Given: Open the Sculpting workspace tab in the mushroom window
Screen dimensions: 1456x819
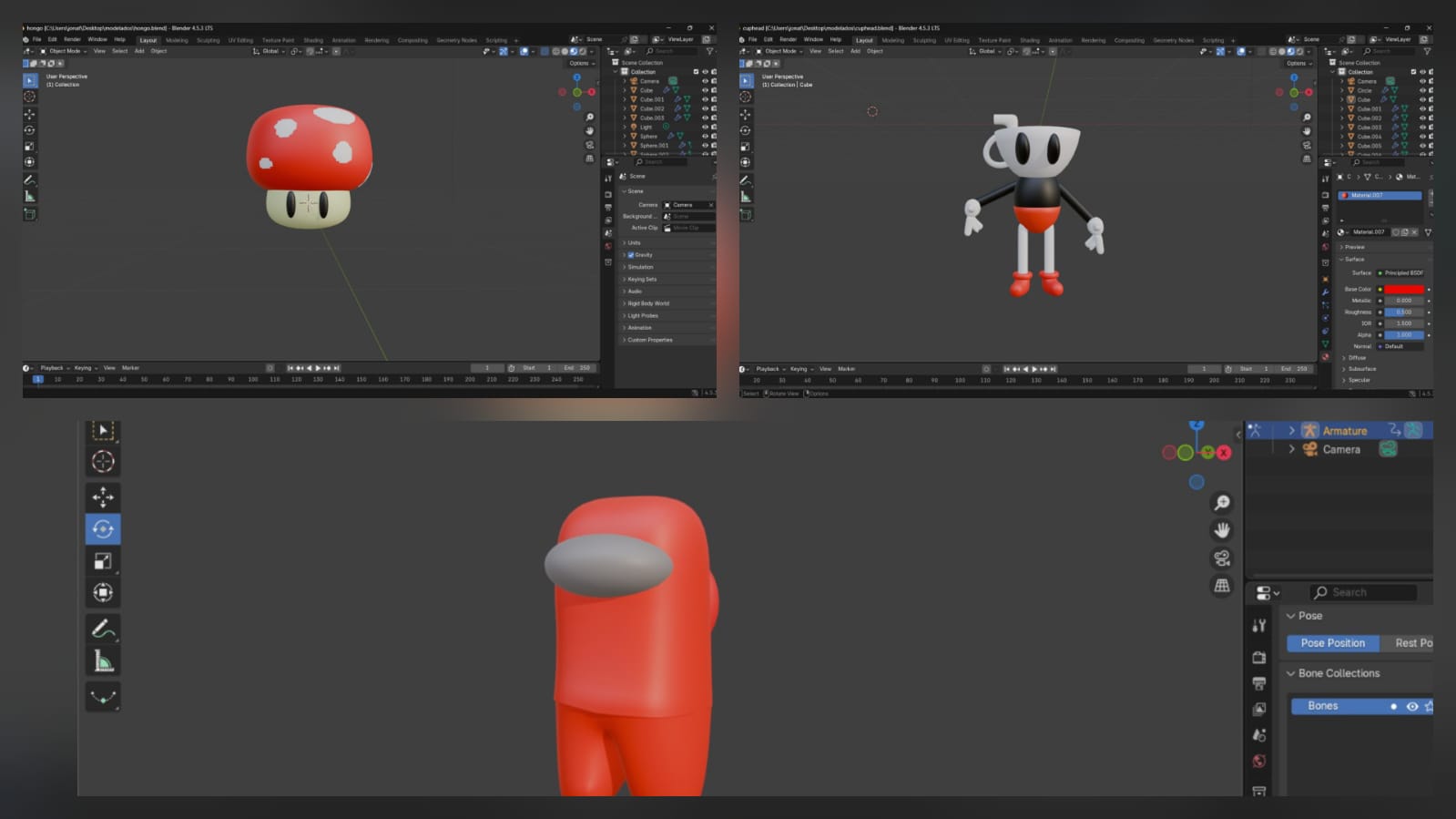Looking at the screenshot, I should point(208,40).
